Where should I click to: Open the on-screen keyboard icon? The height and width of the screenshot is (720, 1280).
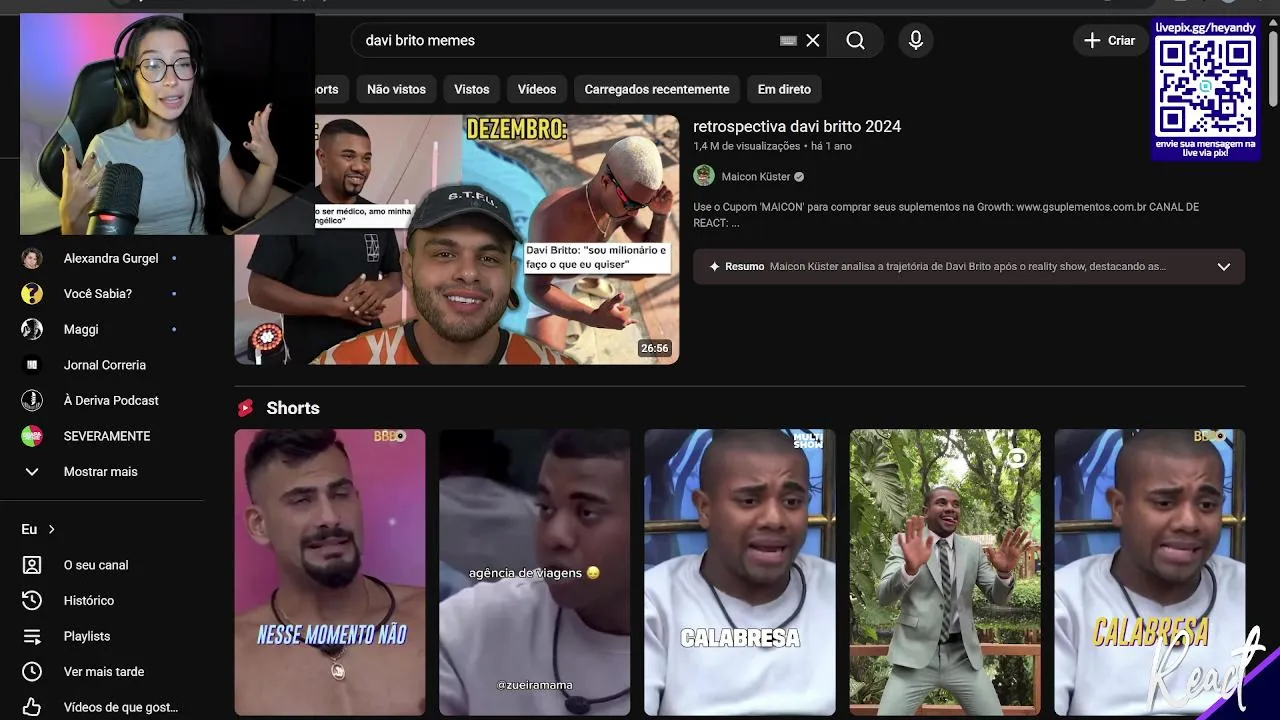[788, 40]
